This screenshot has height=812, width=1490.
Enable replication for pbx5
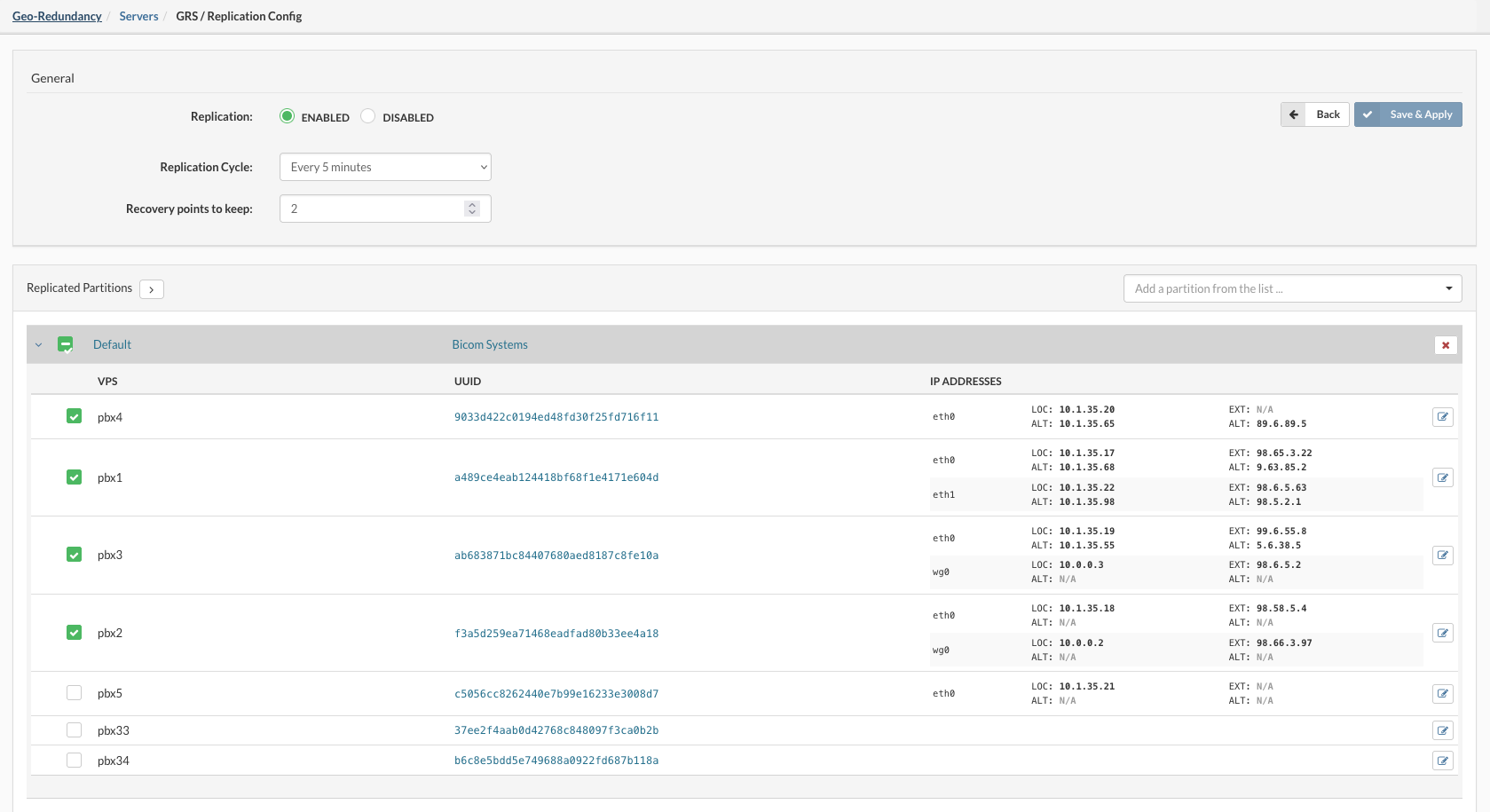coord(74,692)
